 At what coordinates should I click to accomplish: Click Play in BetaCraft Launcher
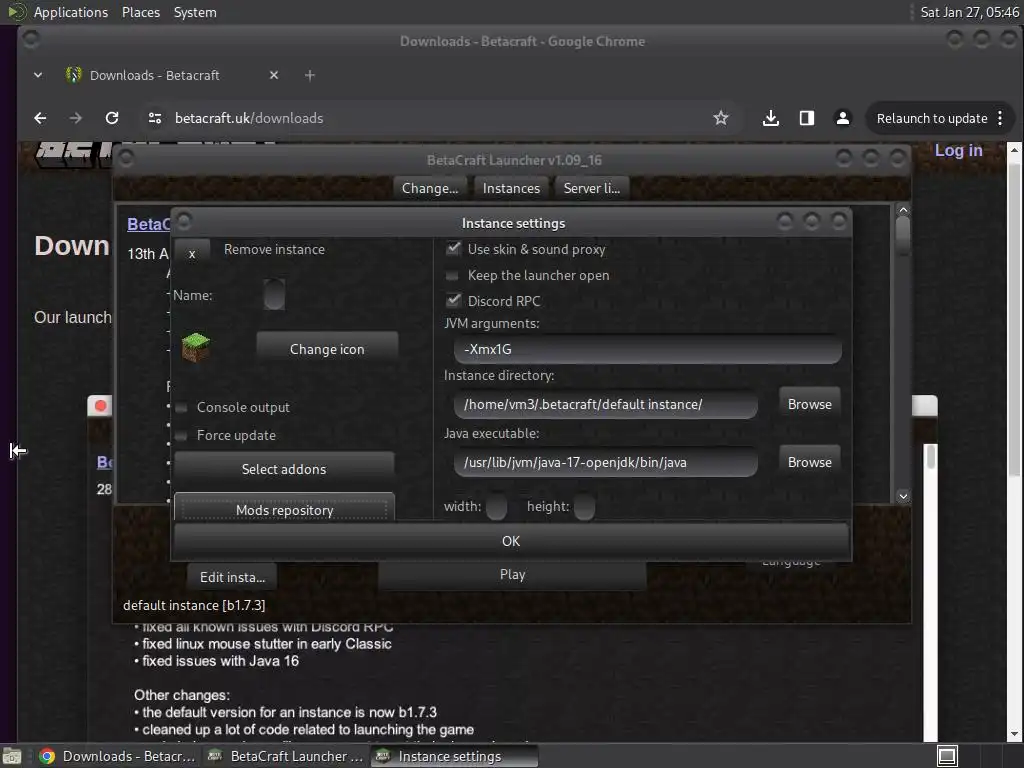(x=512, y=575)
